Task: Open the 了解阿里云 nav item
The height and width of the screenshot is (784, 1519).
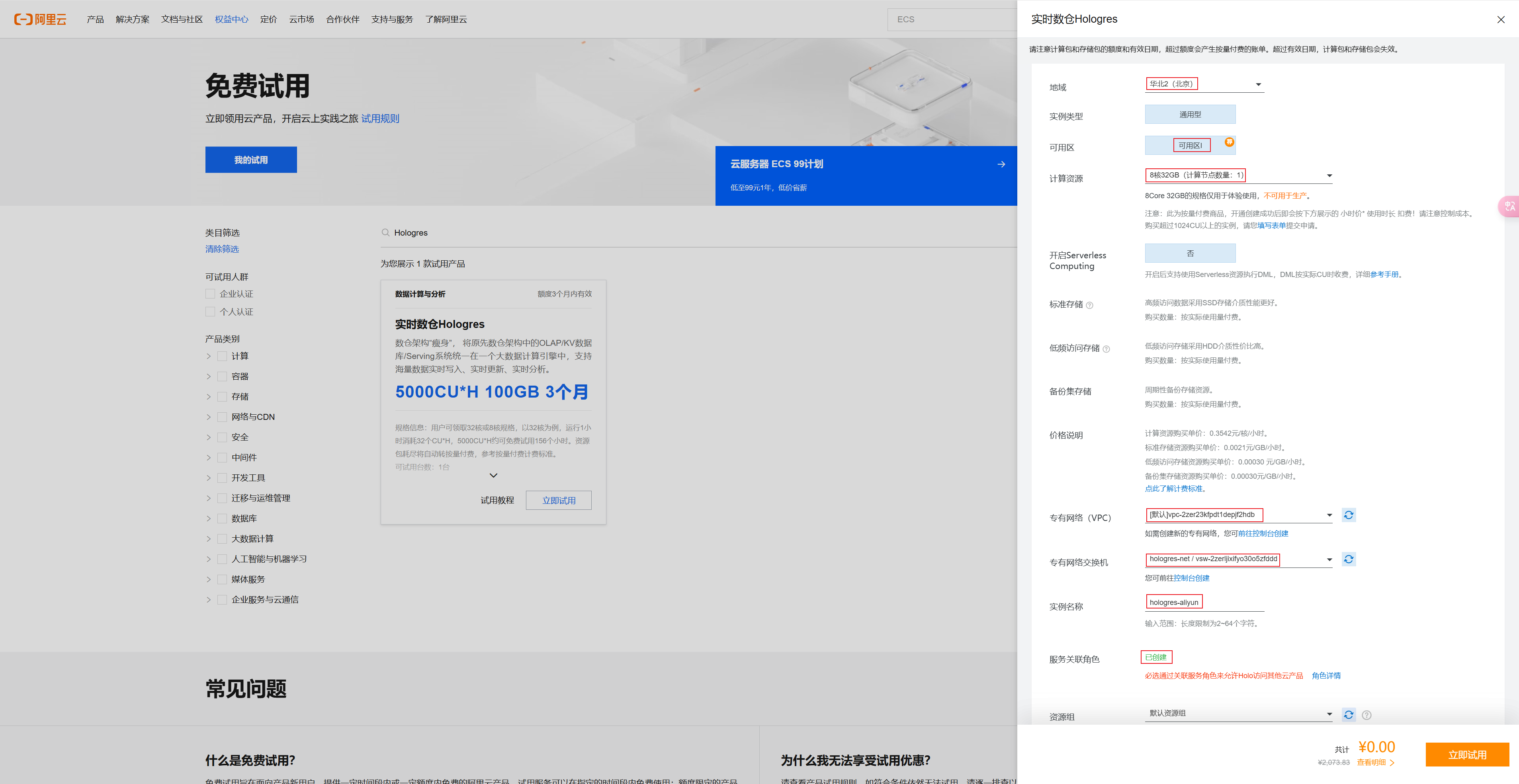Action: click(446, 20)
